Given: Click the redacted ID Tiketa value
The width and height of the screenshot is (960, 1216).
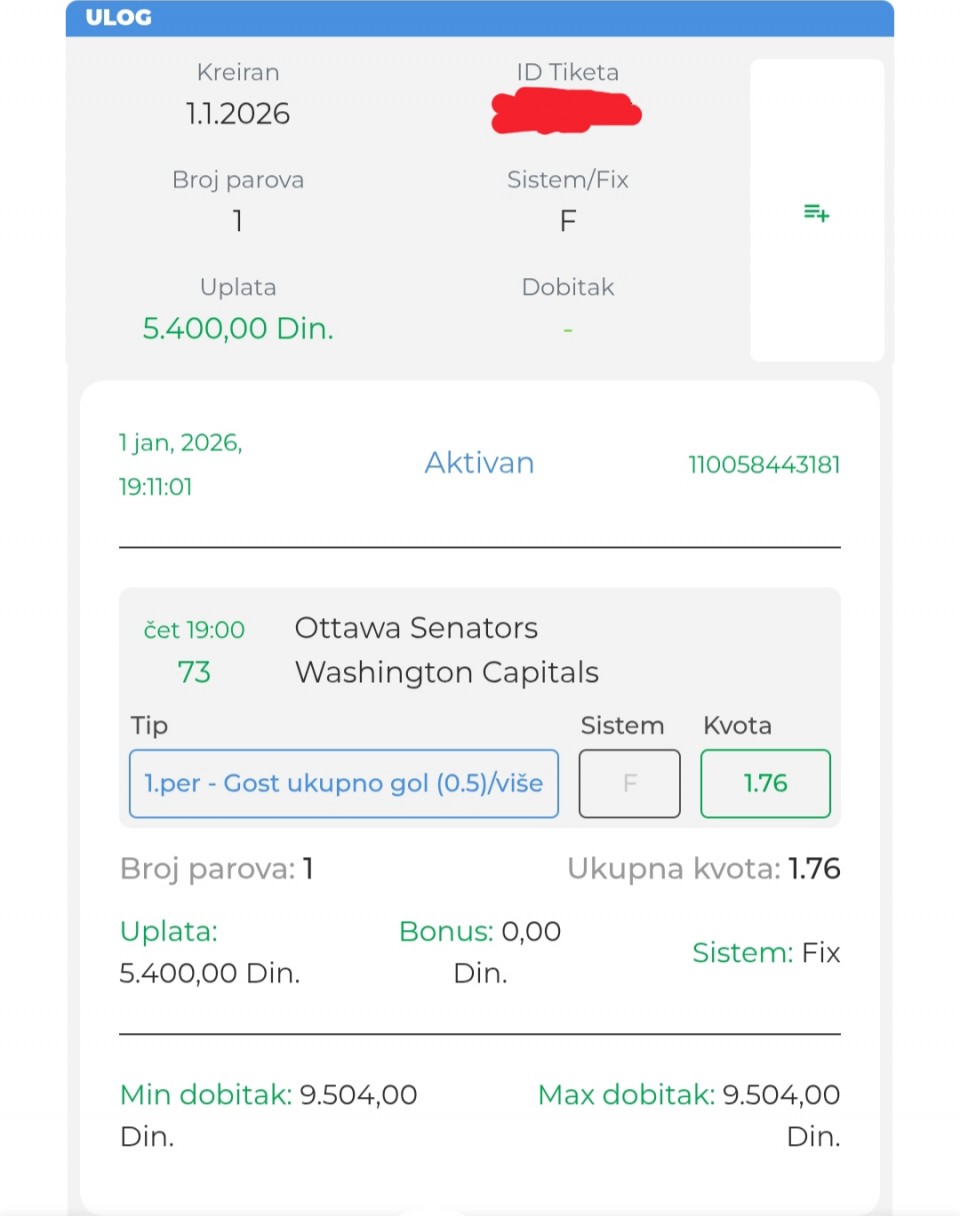Looking at the screenshot, I should [x=567, y=110].
